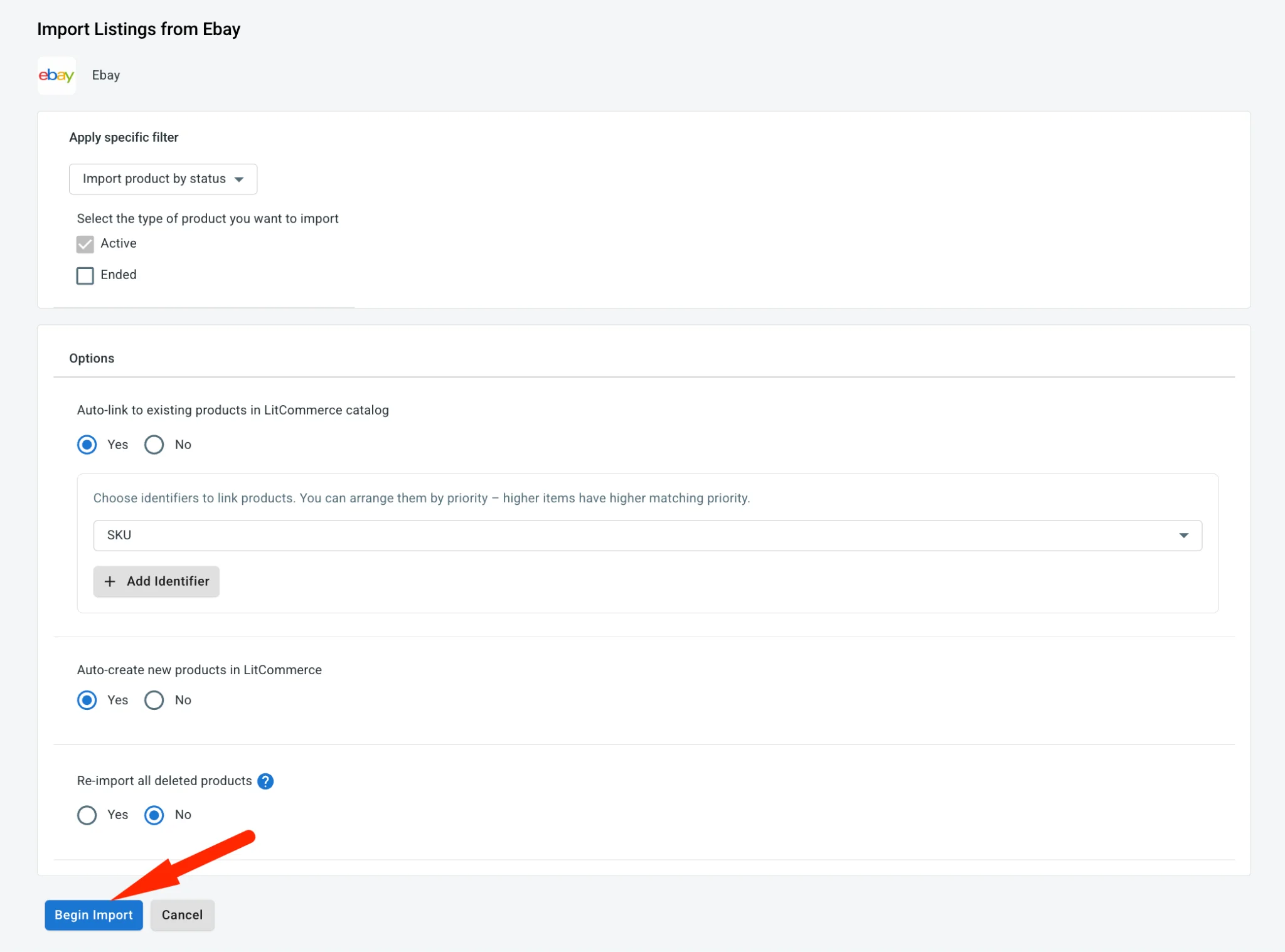The height and width of the screenshot is (952, 1285).
Task: Select Yes for Auto-create new products
Action: (x=87, y=700)
